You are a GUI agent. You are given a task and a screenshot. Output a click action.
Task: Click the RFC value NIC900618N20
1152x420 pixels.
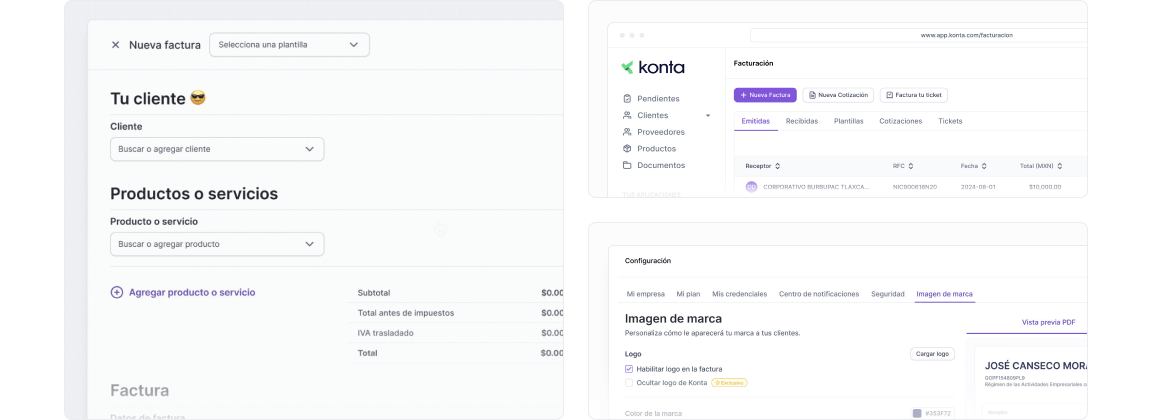click(x=915, y=187)
